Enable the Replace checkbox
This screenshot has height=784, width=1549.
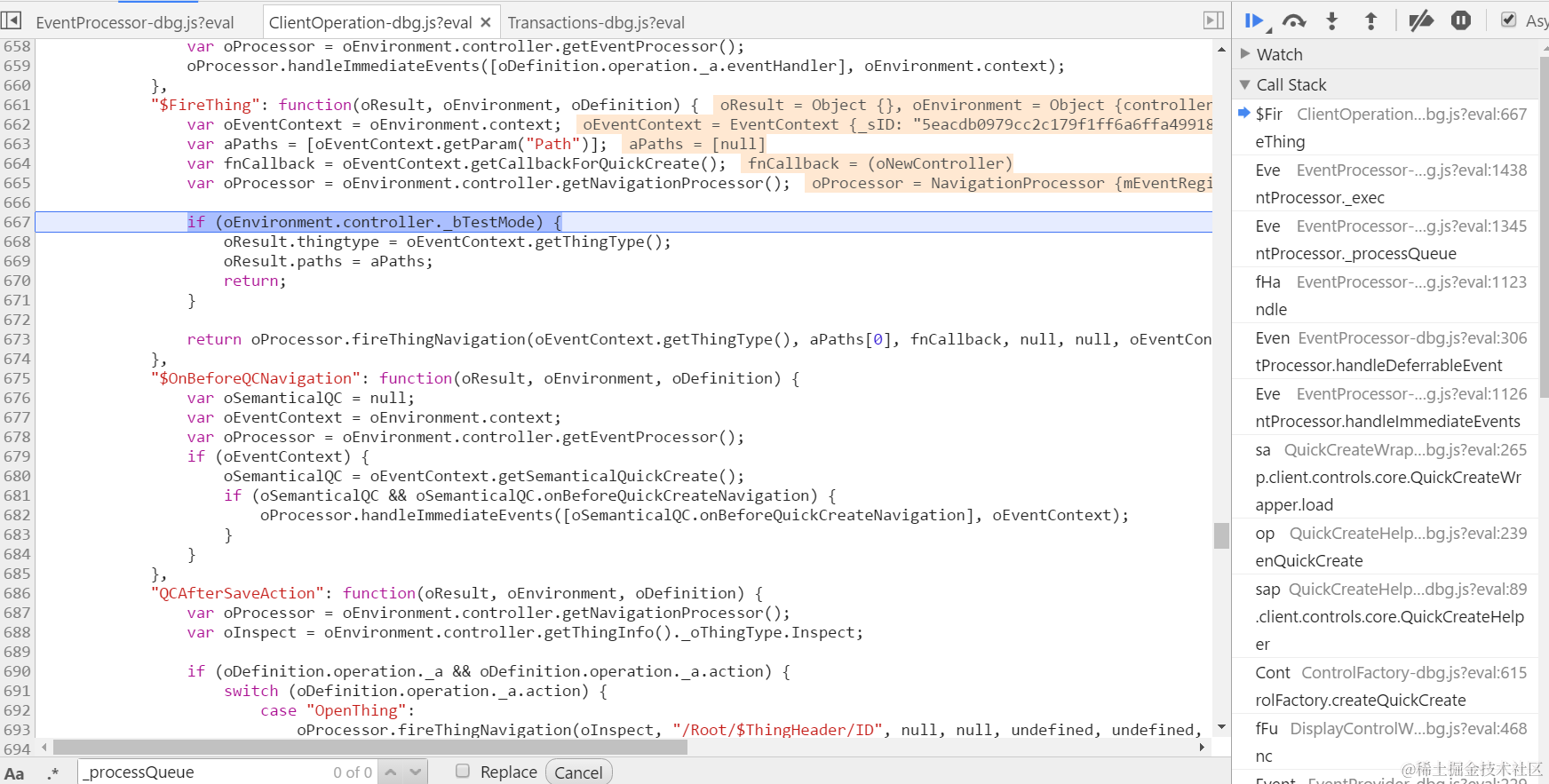tap(463, 771)
